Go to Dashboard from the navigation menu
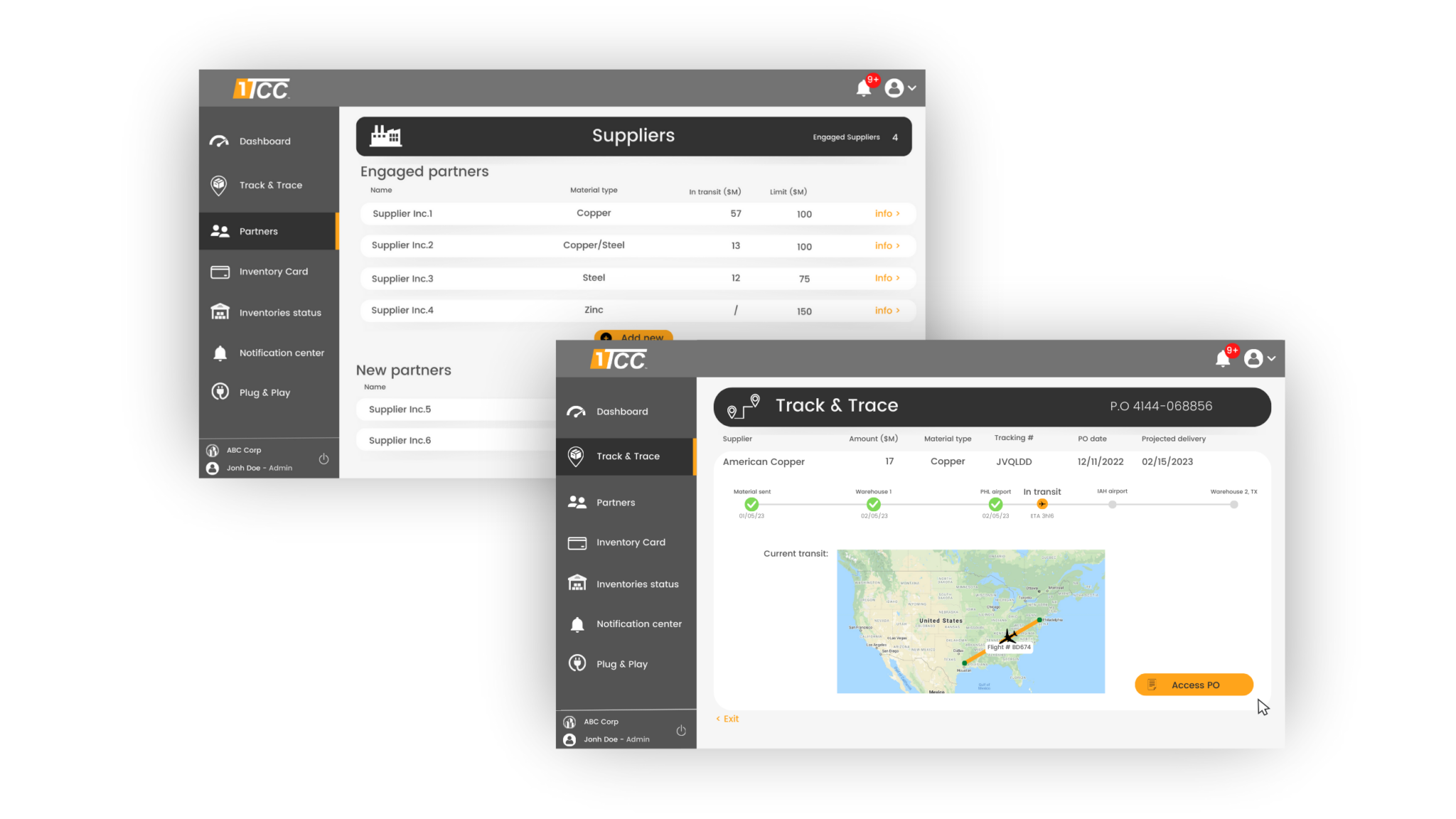1456x819 pixels. point(621,411)
